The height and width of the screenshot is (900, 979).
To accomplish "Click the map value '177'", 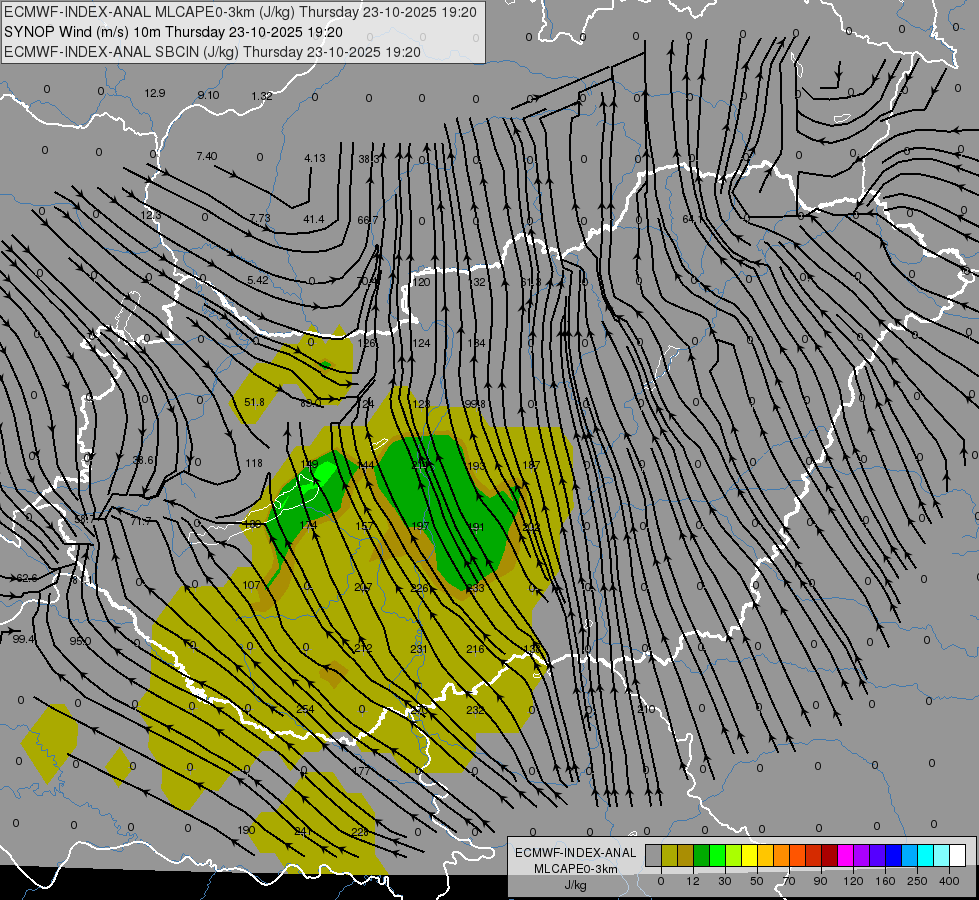I will tap(362, 771).
